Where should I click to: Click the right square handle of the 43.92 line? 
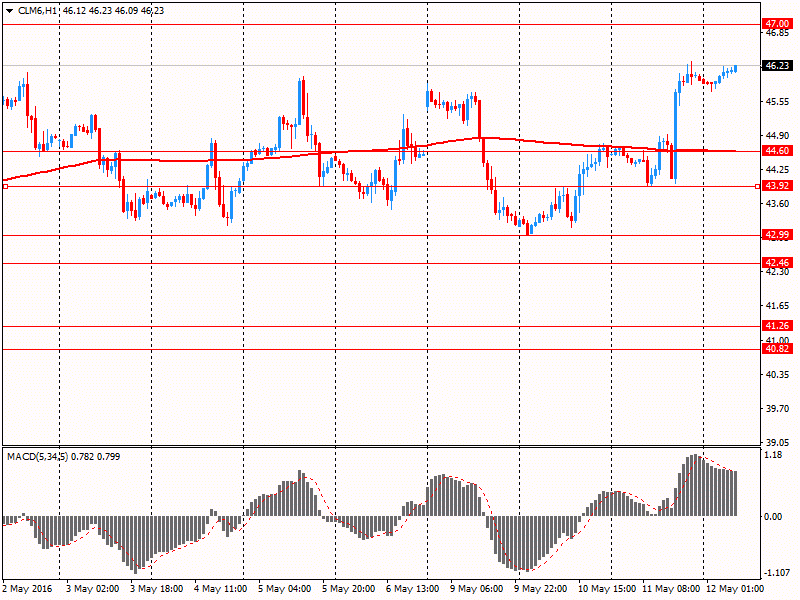pyautogui.click(x=758, y=187)
